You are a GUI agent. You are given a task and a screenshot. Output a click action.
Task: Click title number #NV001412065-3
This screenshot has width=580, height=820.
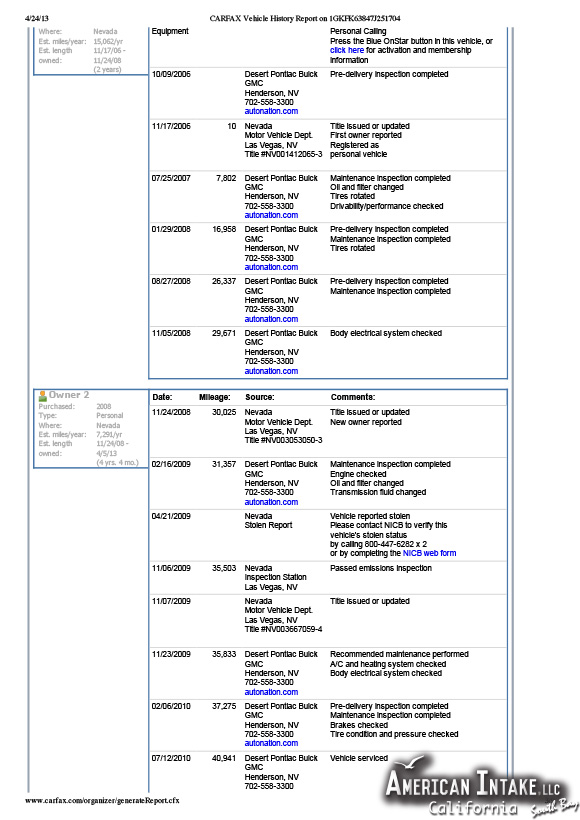click(x=291, y=154)
